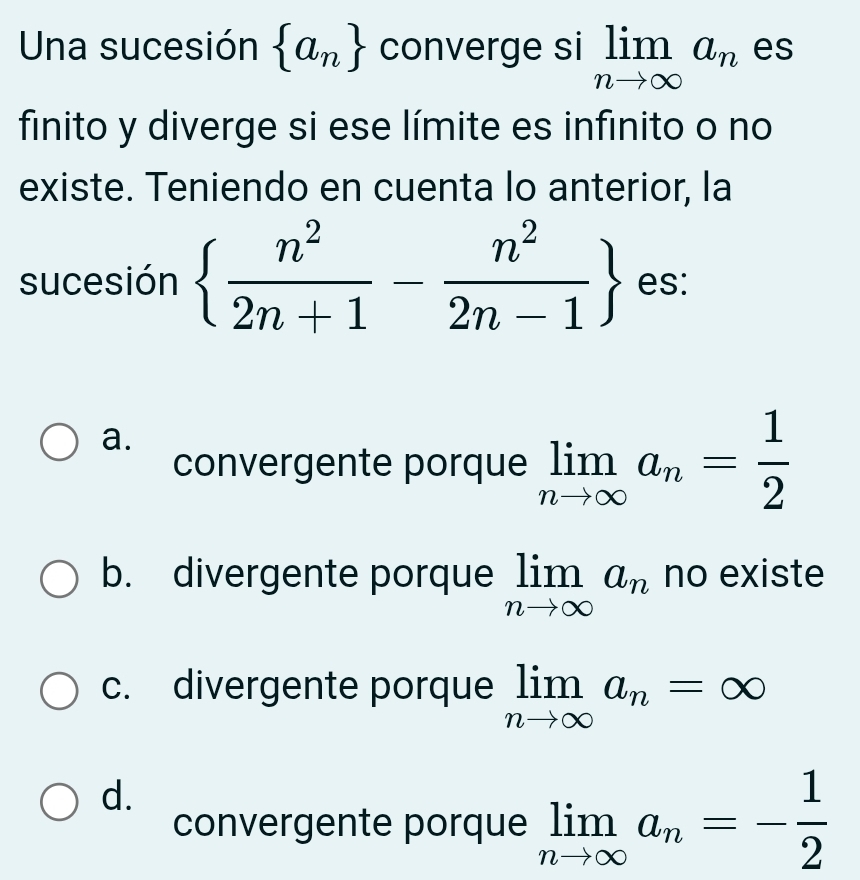Click the word "sucesión" before the braces formula
The height and width of the screenshot is (880, 860).
(84, 283)
